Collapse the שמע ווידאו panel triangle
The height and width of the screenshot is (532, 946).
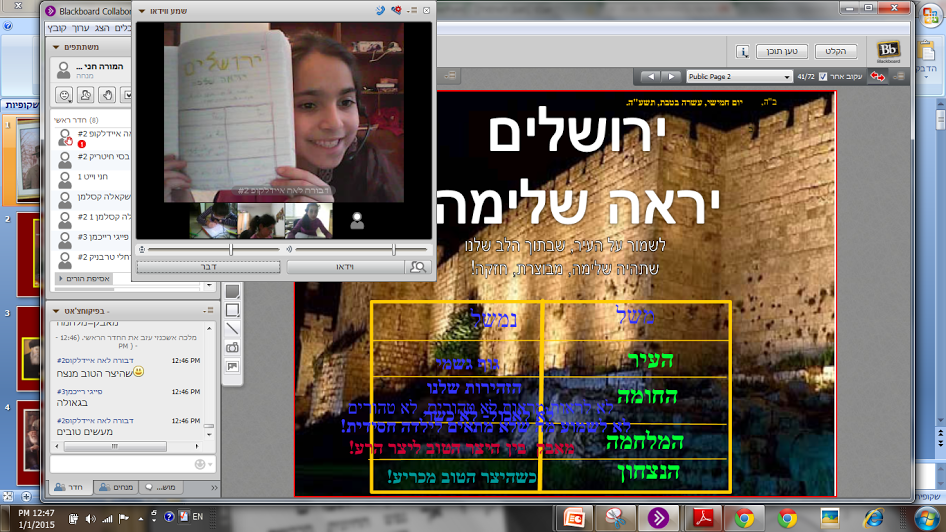tap(142, 11)
